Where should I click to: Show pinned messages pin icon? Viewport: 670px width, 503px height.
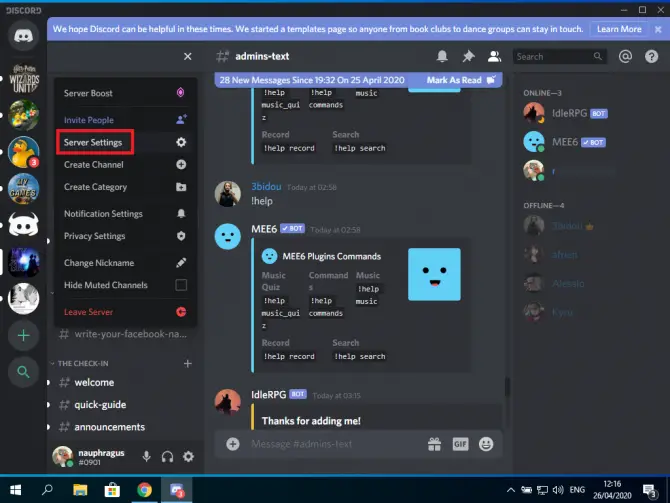click(468, 56)
